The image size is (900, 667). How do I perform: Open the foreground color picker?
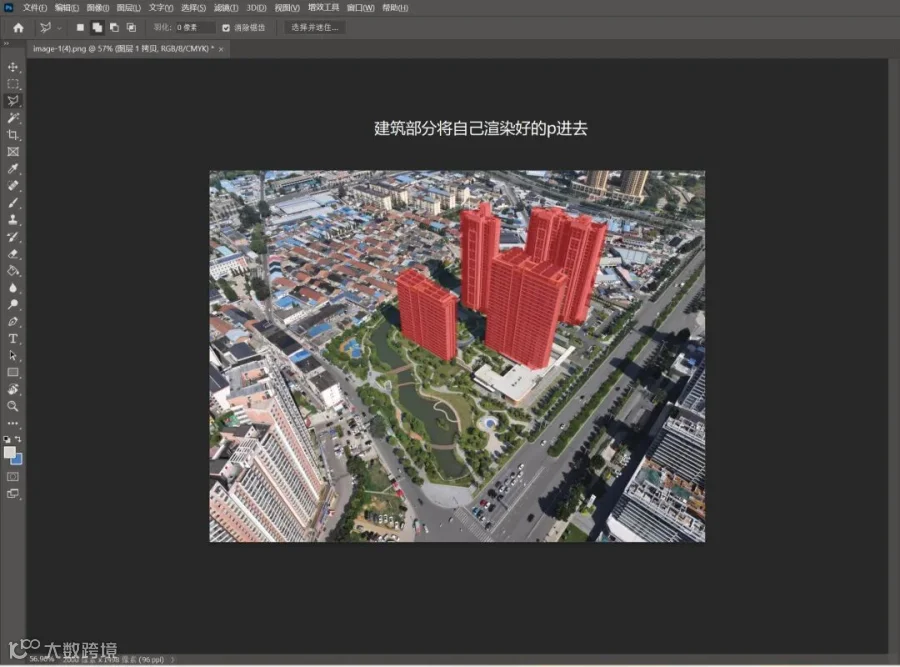pos(9,452)
